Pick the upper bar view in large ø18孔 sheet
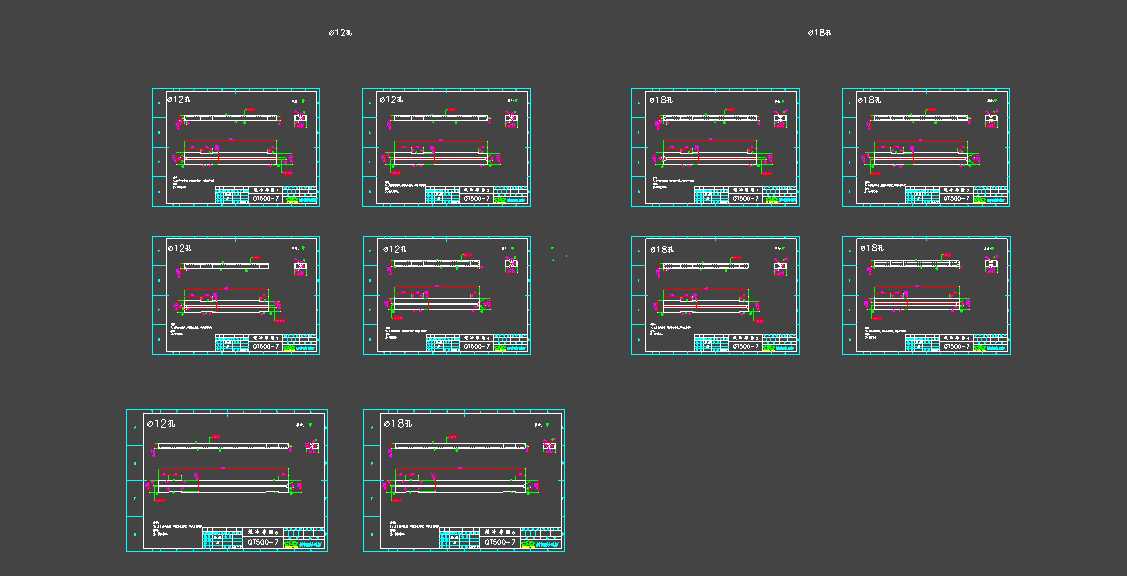Viewport: 1127px width, 576px height. click(x=460, y=446)
